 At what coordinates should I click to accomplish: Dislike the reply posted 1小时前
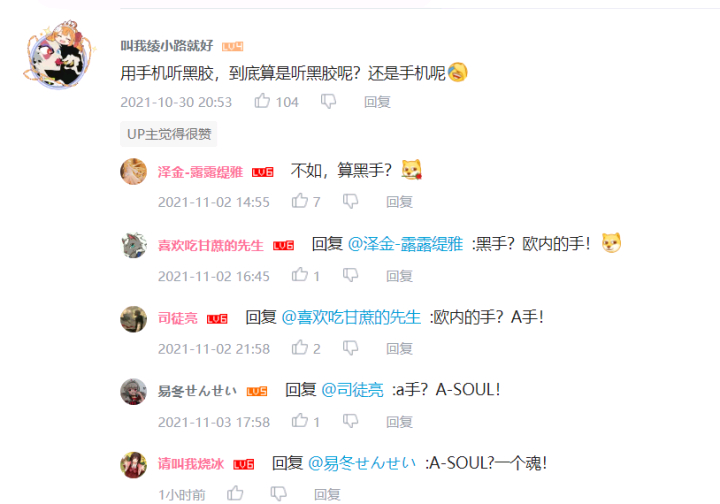tap(278, 494)
